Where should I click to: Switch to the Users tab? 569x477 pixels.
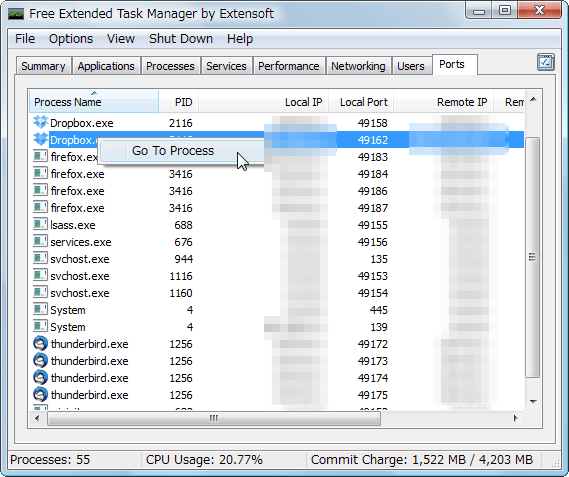tap(411, 66)
